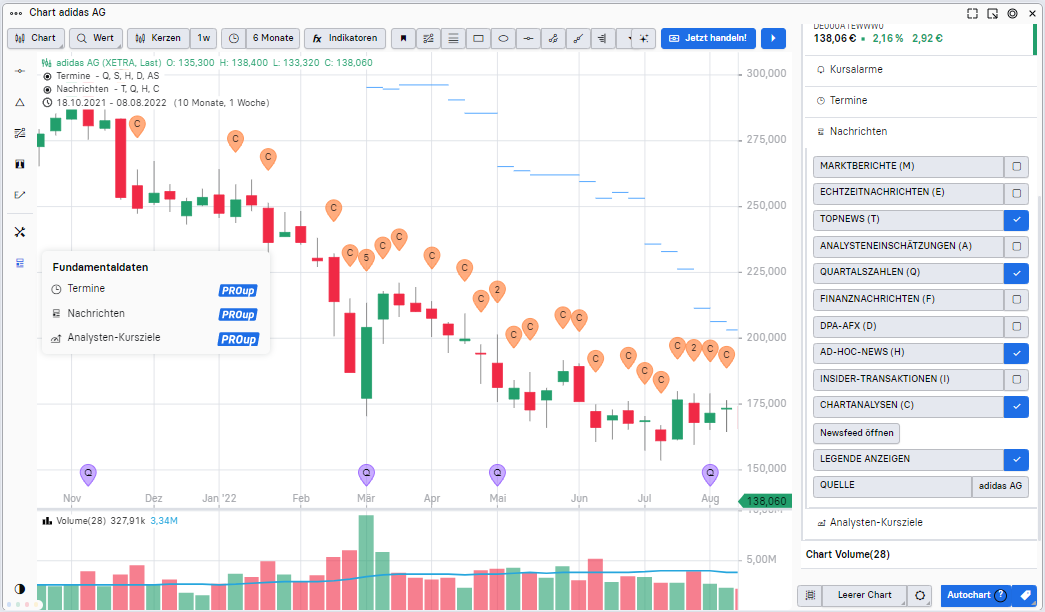Click the clock time-range icon
1045x612 pixels.
pos(233,39)
